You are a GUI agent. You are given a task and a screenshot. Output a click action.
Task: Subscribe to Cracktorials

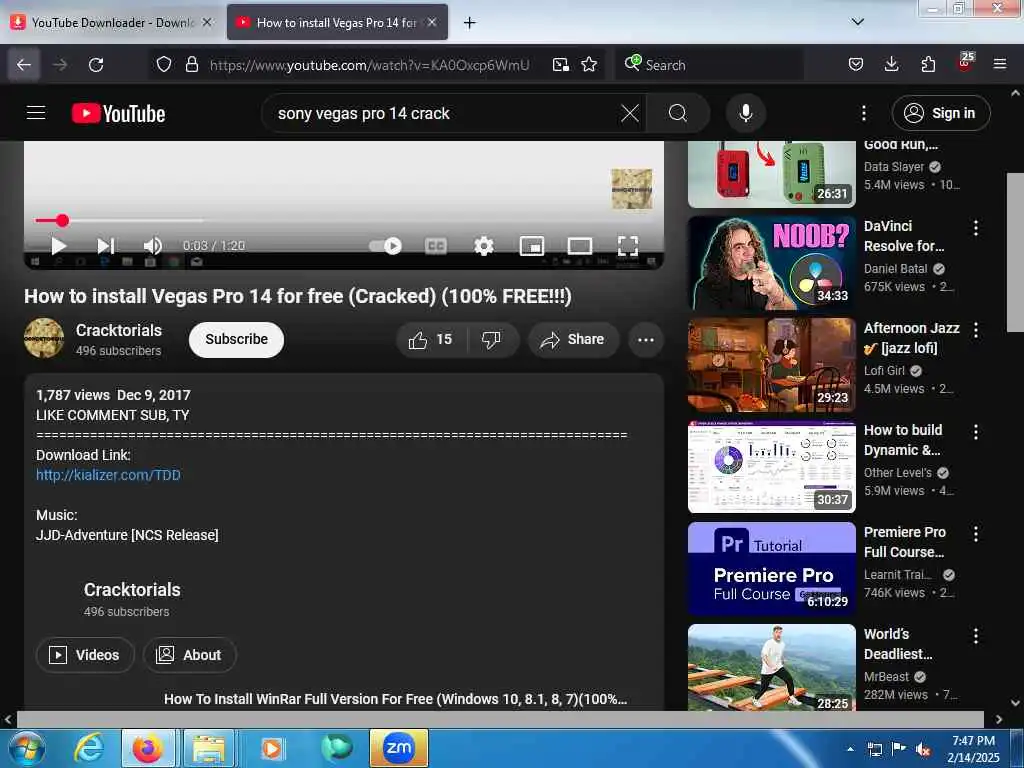coord(236,340)
